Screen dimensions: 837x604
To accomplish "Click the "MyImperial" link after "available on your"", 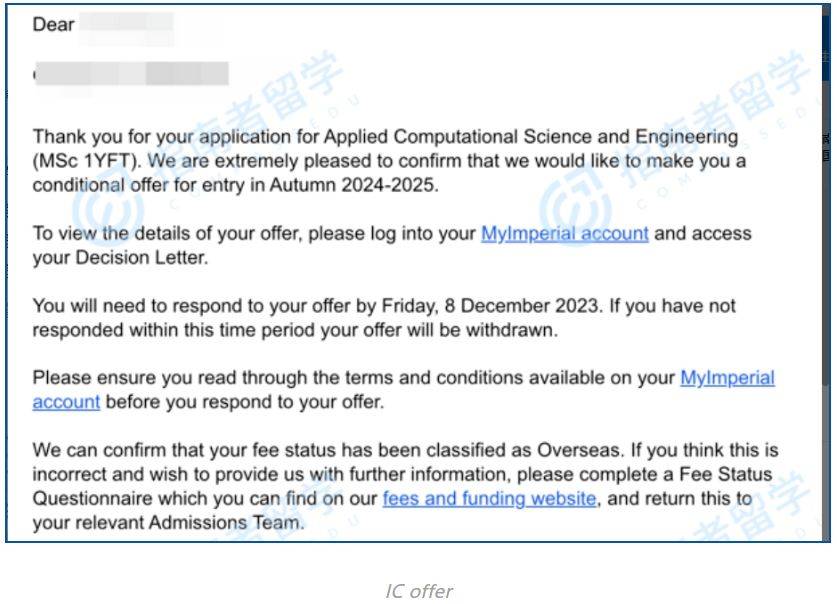I will (x=727, y=378).
